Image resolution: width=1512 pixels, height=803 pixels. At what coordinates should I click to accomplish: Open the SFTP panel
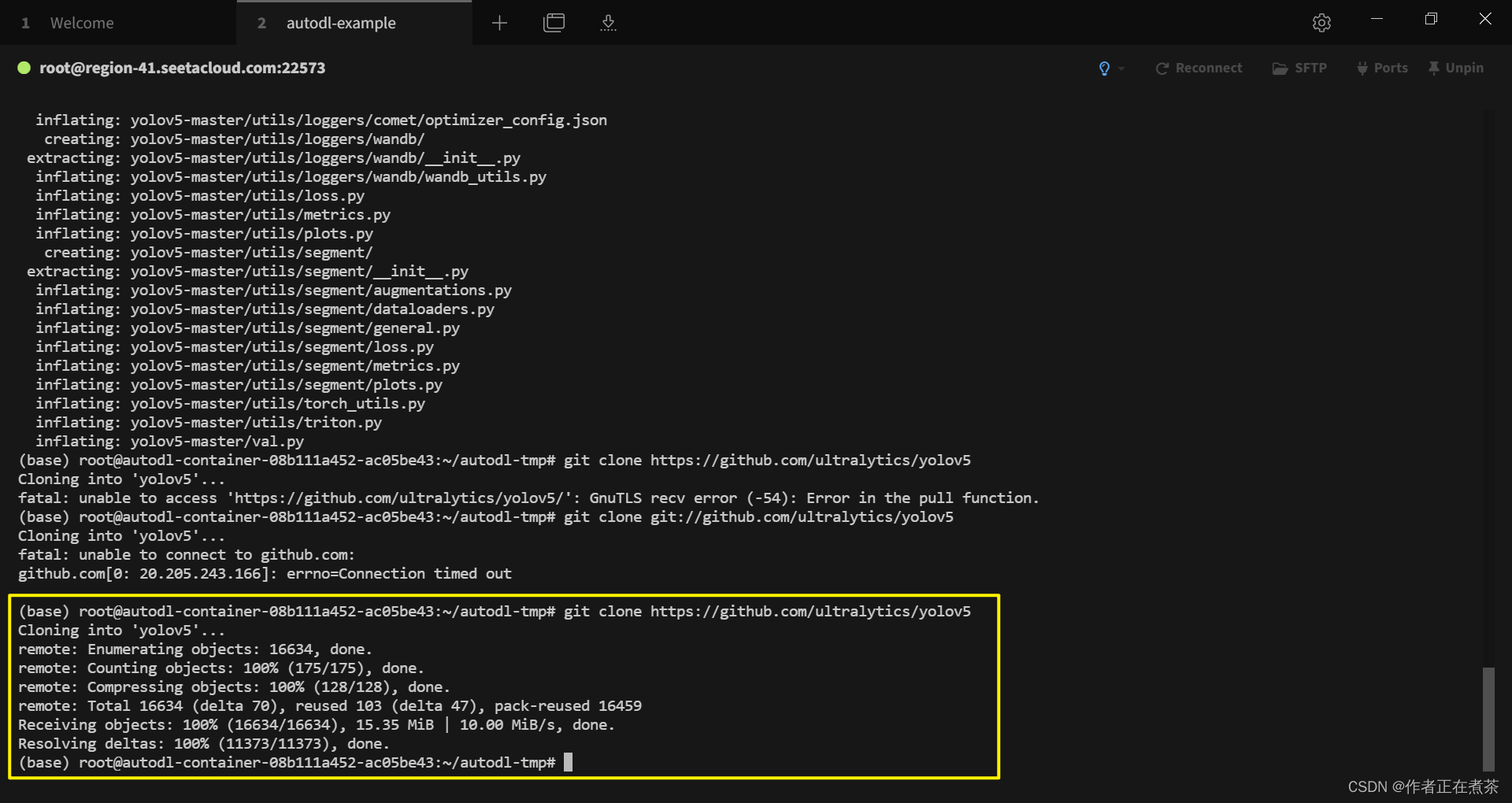(1299, 68)
